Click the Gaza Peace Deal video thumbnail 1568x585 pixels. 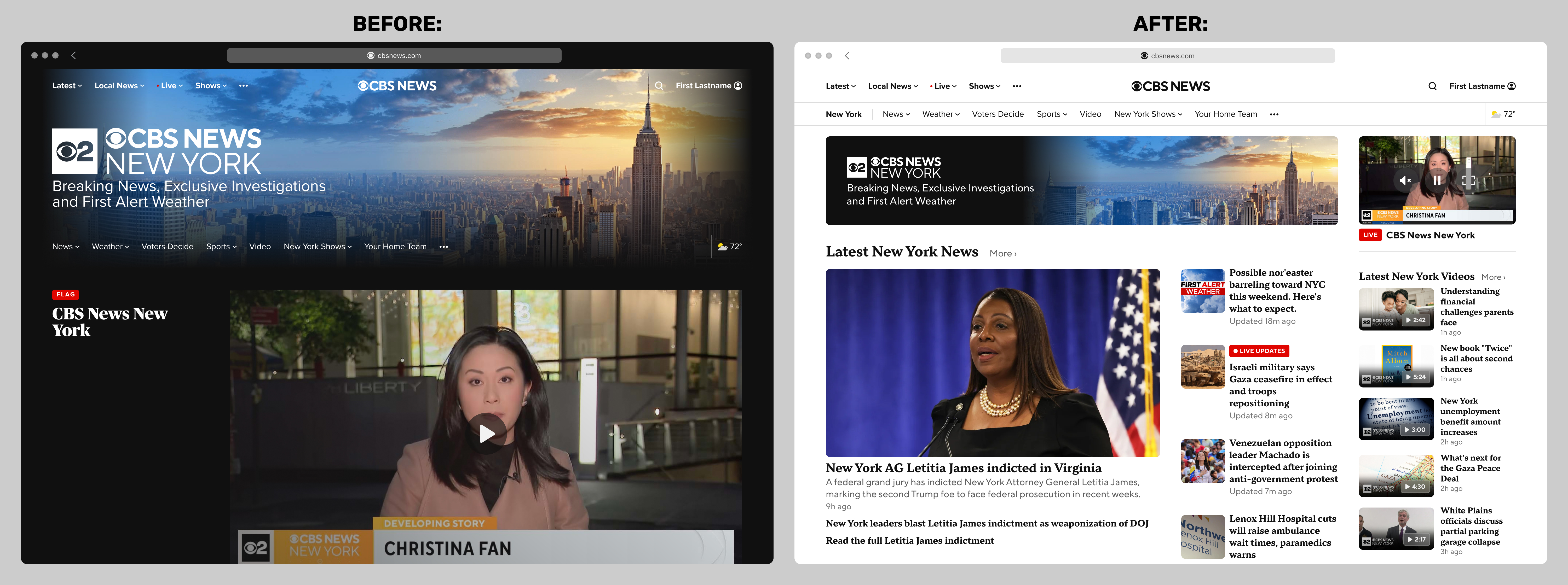click(x=1396, y=475)
